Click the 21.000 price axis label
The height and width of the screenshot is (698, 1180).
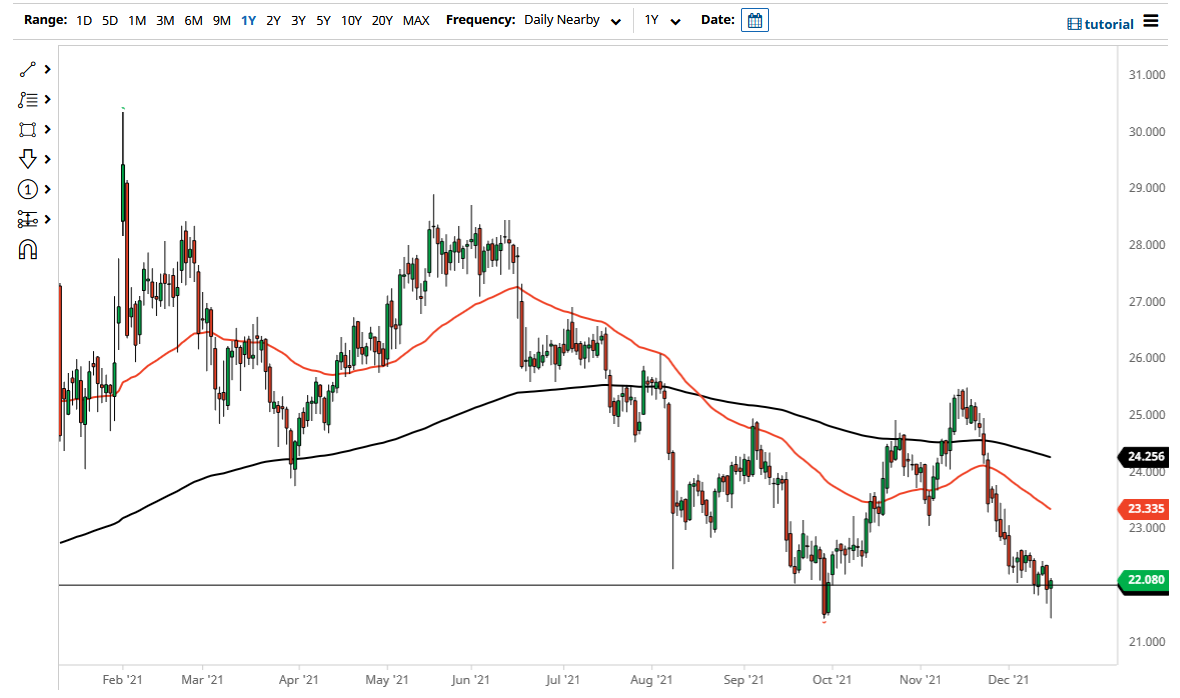(x=1146, y=642)
